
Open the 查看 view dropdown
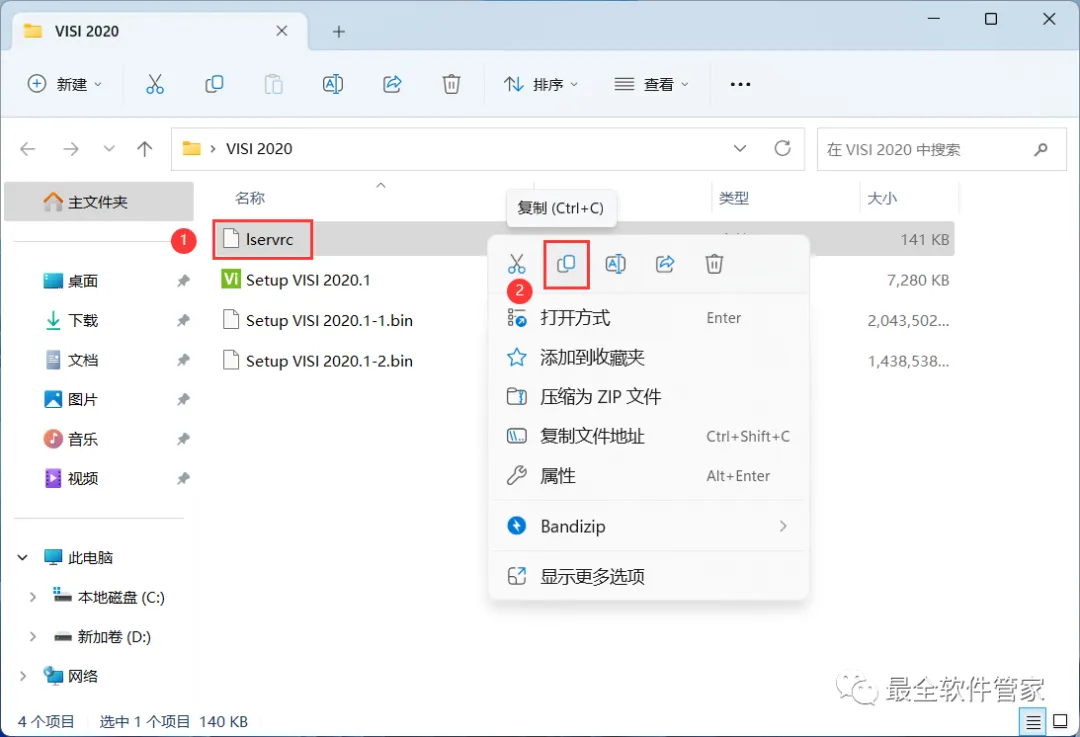point(652,84)
